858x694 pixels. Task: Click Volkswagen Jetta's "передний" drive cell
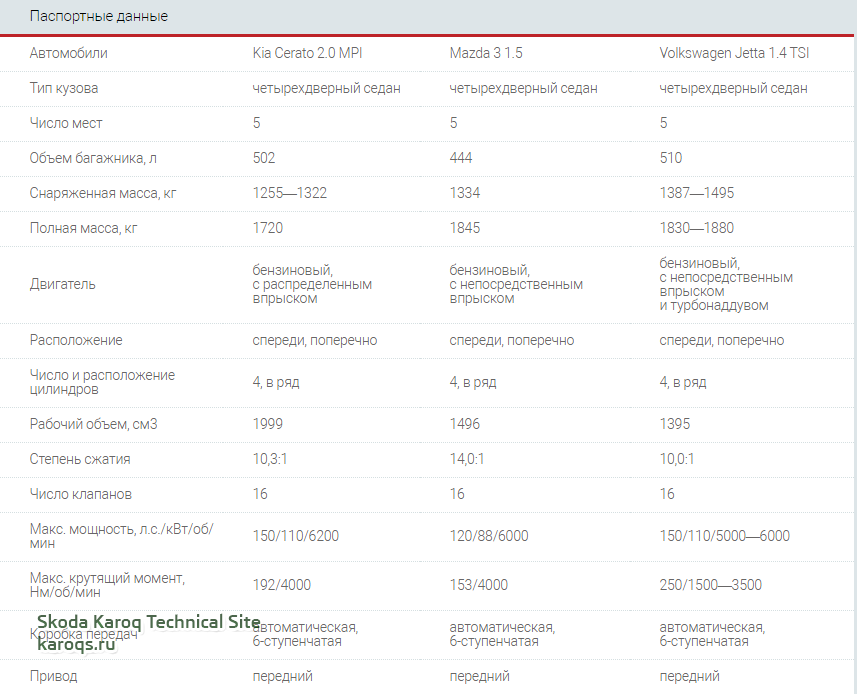click(x=689, y=676)
